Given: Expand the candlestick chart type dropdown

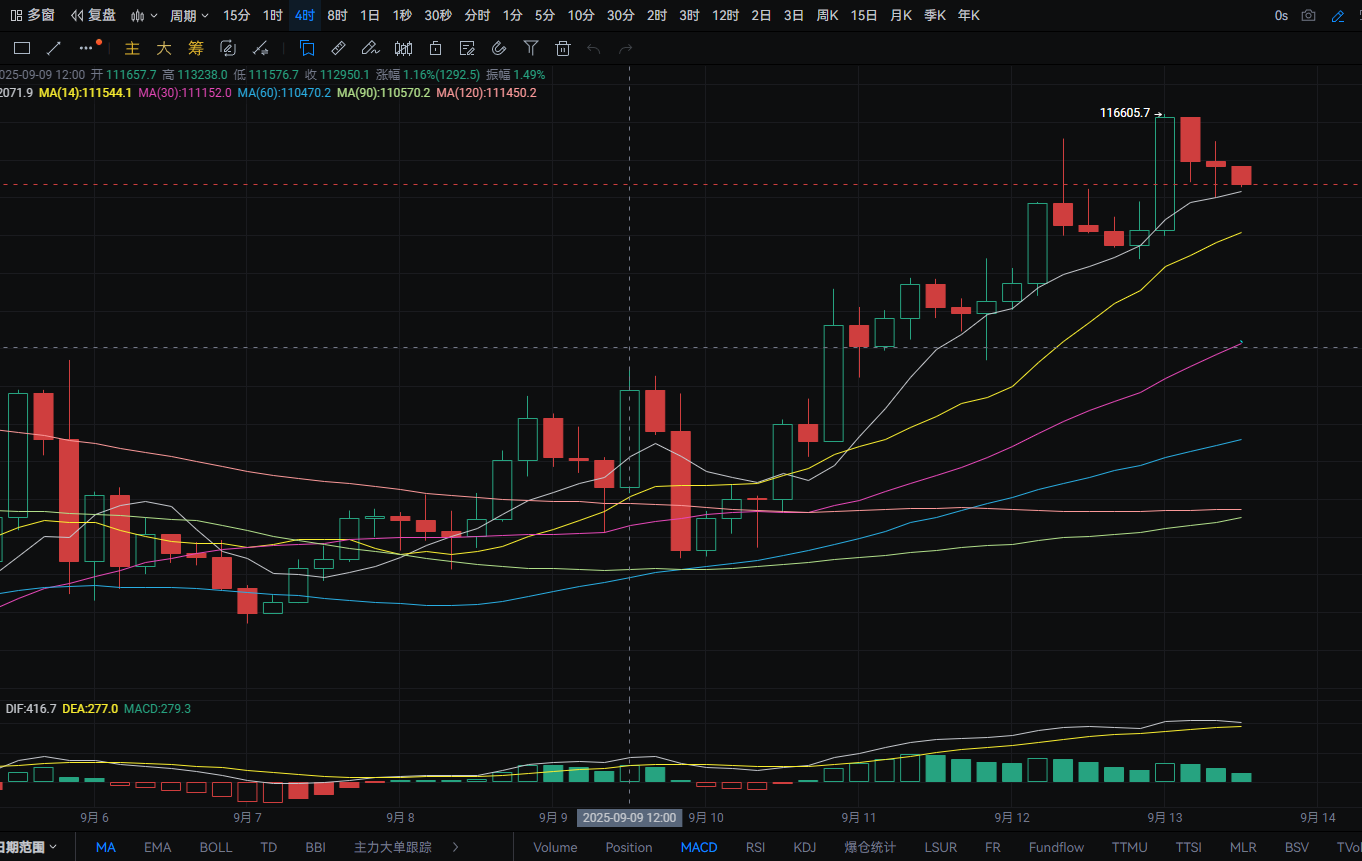Looking at the screenshot, I should point(144,15).
